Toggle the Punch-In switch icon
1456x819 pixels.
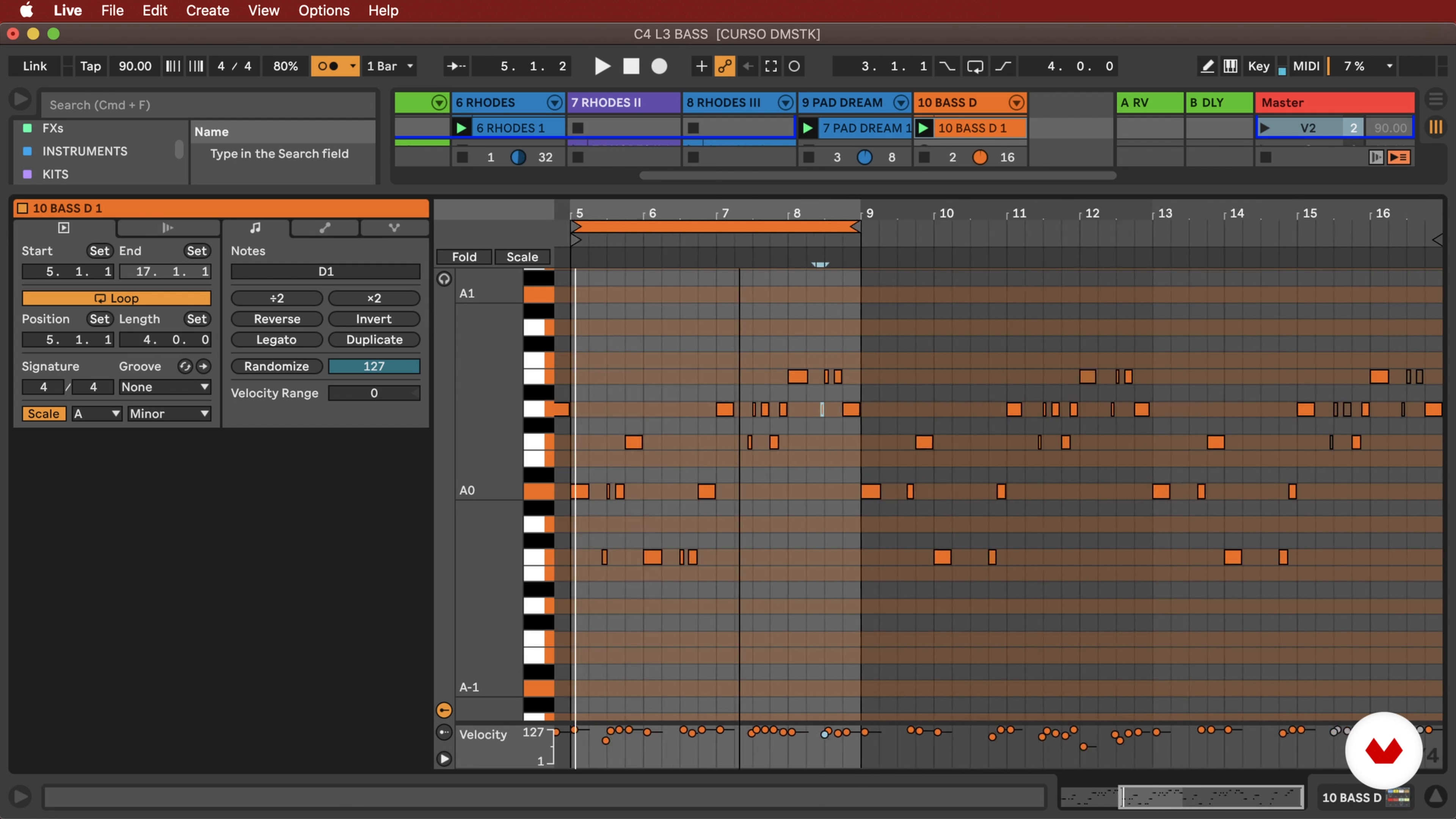[x=947, y=66]
